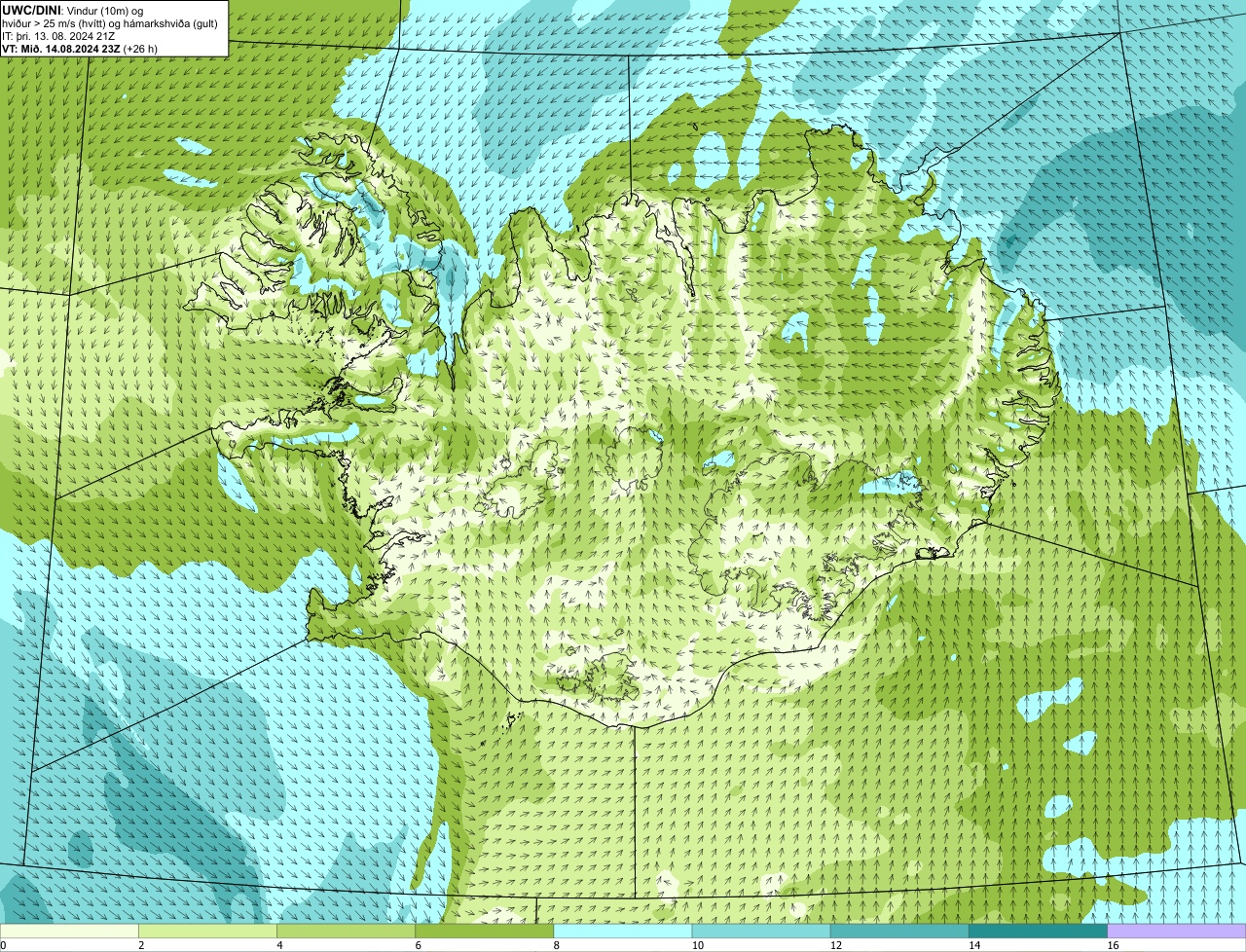This screenshot has width=1246, height=952.
Task: Click the "8" scale label
Action: point(557,945)
